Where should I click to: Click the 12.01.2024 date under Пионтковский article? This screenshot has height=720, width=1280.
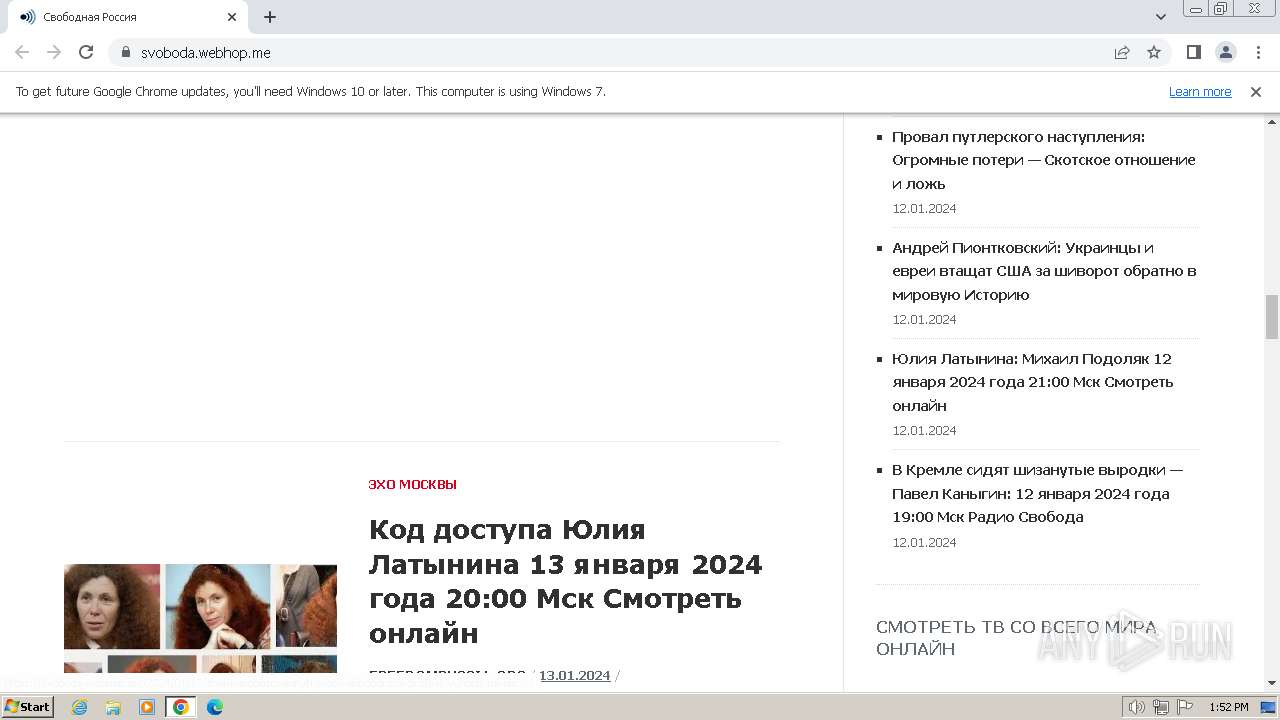pyautogui.click(x=924, y=319)
